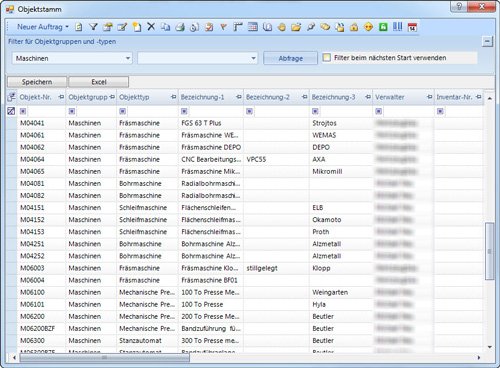
Task: Click the copy documents icon in toolbar
Action: pyautogui.click(x=165, y=27)
